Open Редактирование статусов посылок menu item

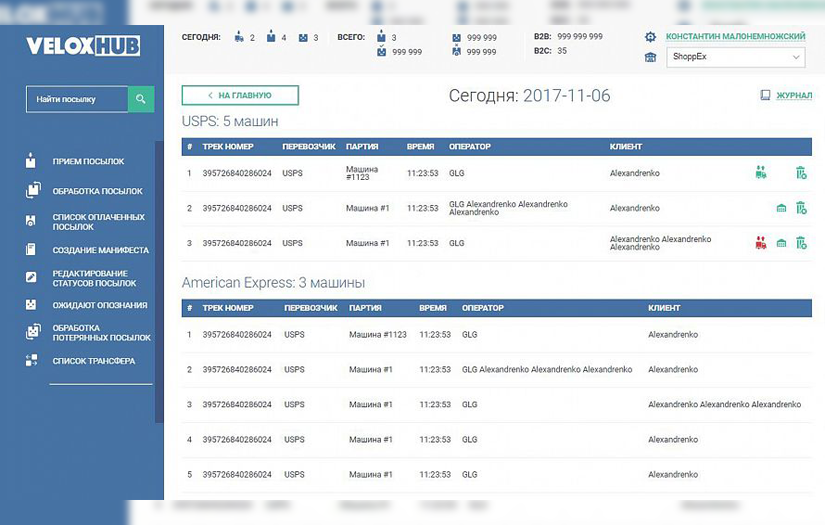pos(94,278)
